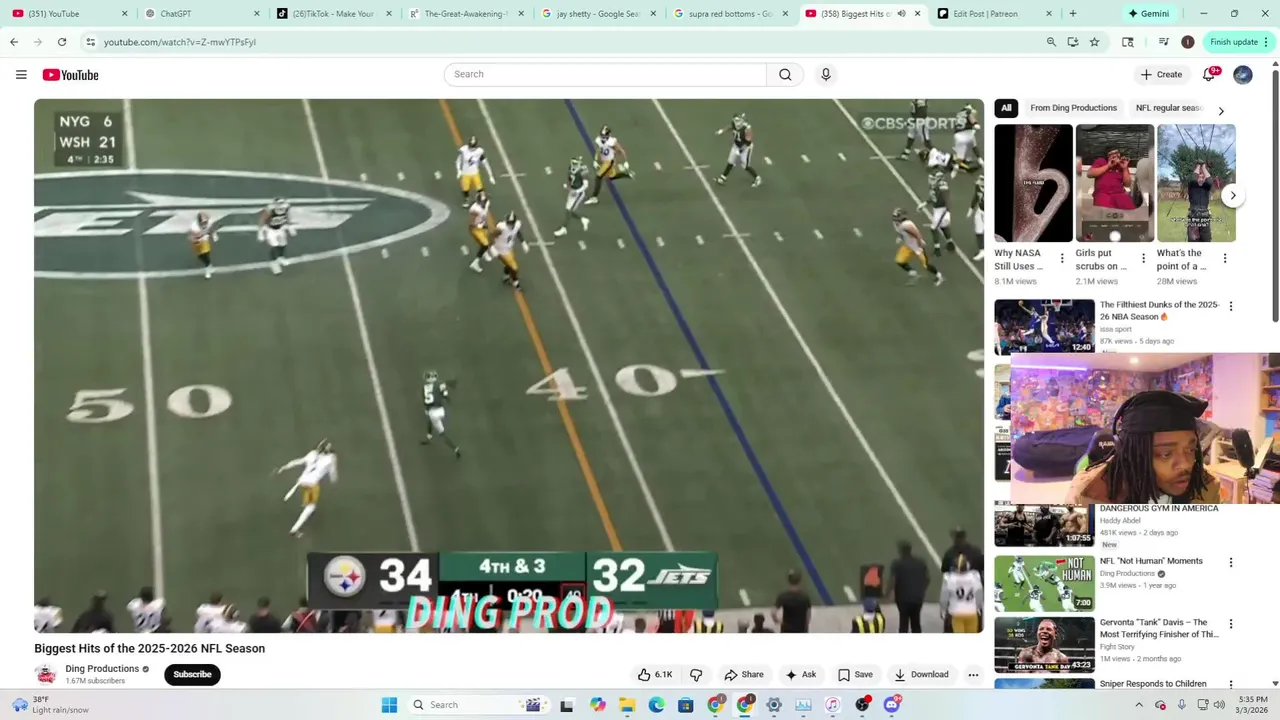The width and height of the screenshot is (1280, 720).
Task: Download the video
Action: tap(921, 675)
